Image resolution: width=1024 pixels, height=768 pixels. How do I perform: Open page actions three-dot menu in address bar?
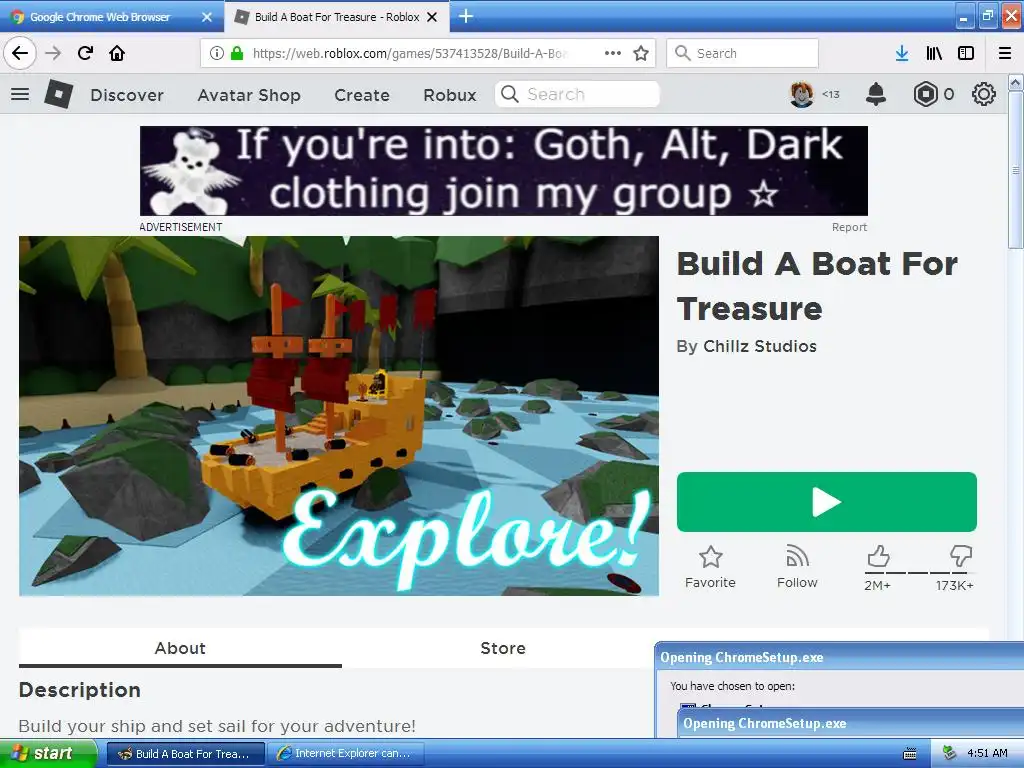click(x=613, y=53)
